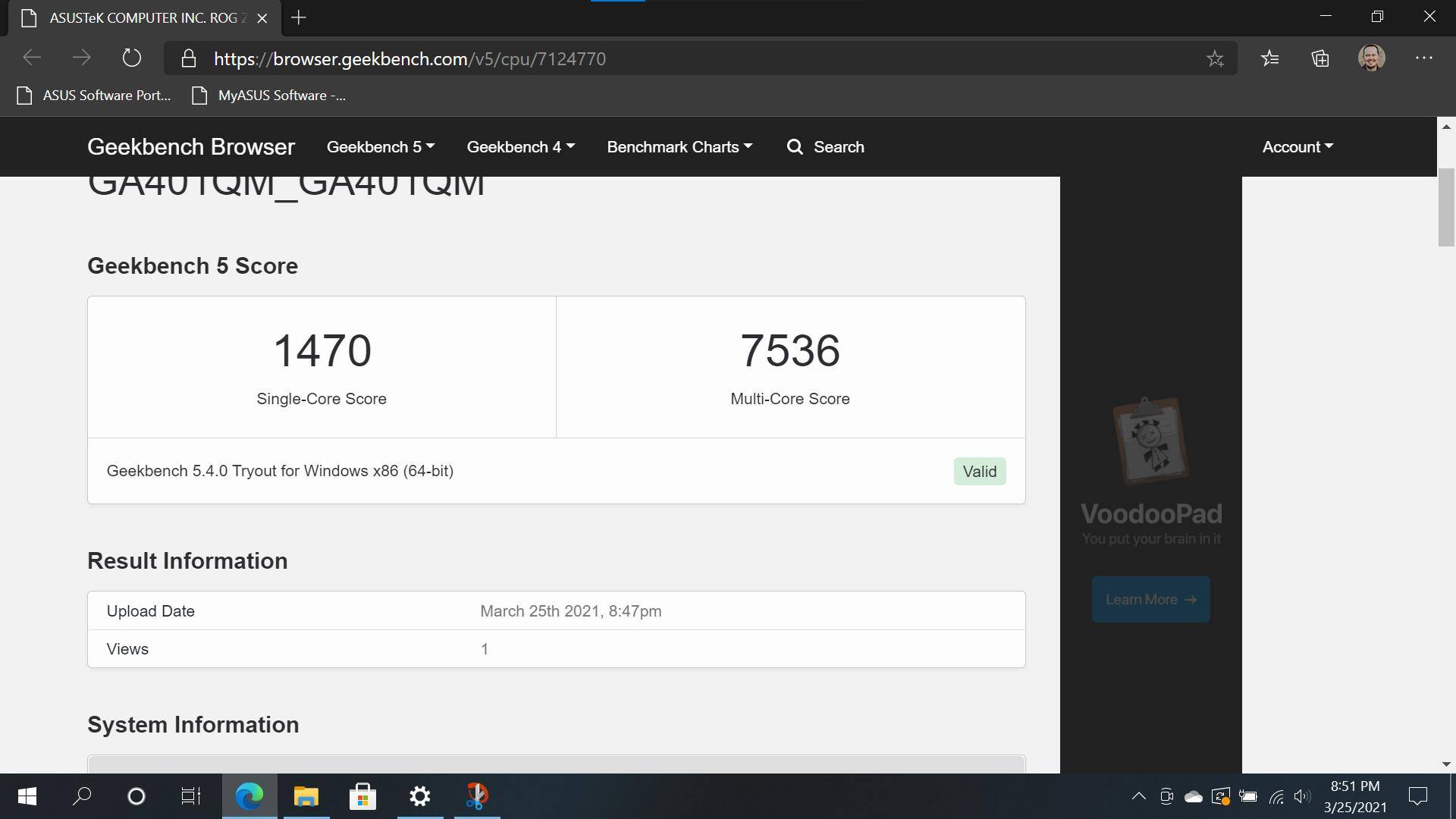Select the ASUSTeK COMPUTER INC. ROG tab
This screenshot has width=1456, height=819.
pyautogui.click(x=144, y=17)
